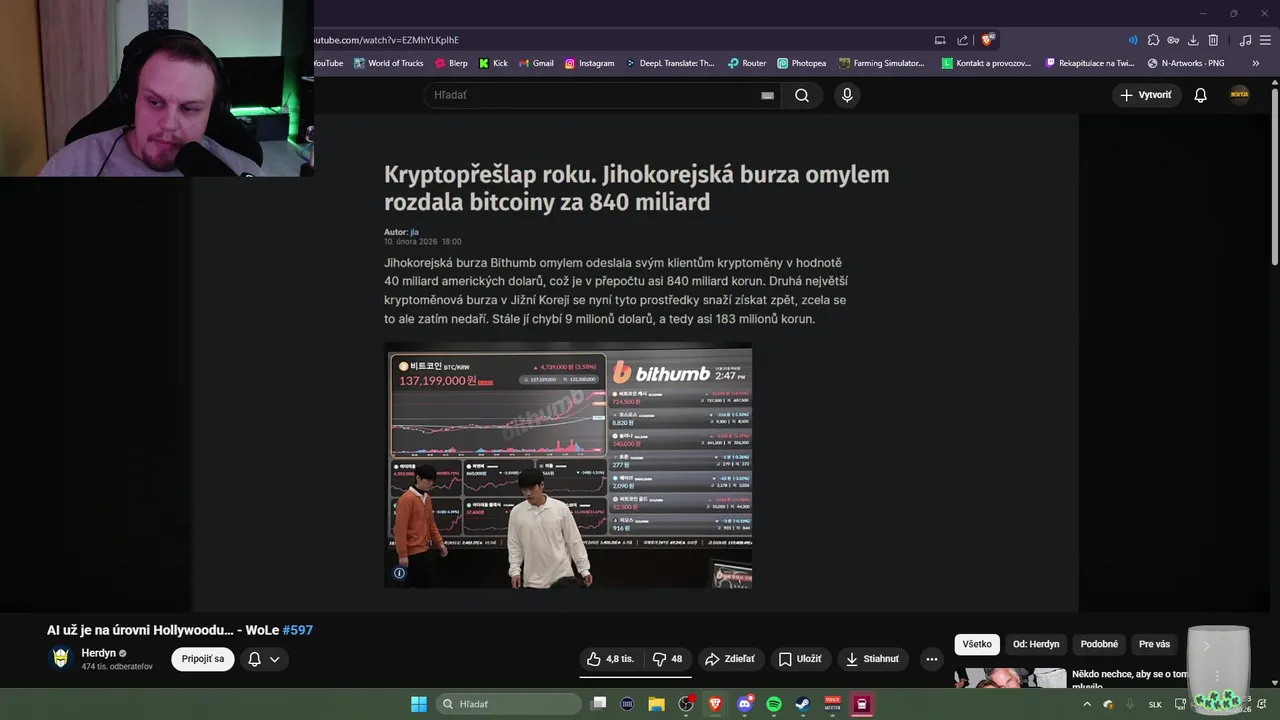Open YouTube notifications bell
Viewport: 1280px width, 720px height.
[x=1200, y=95]
